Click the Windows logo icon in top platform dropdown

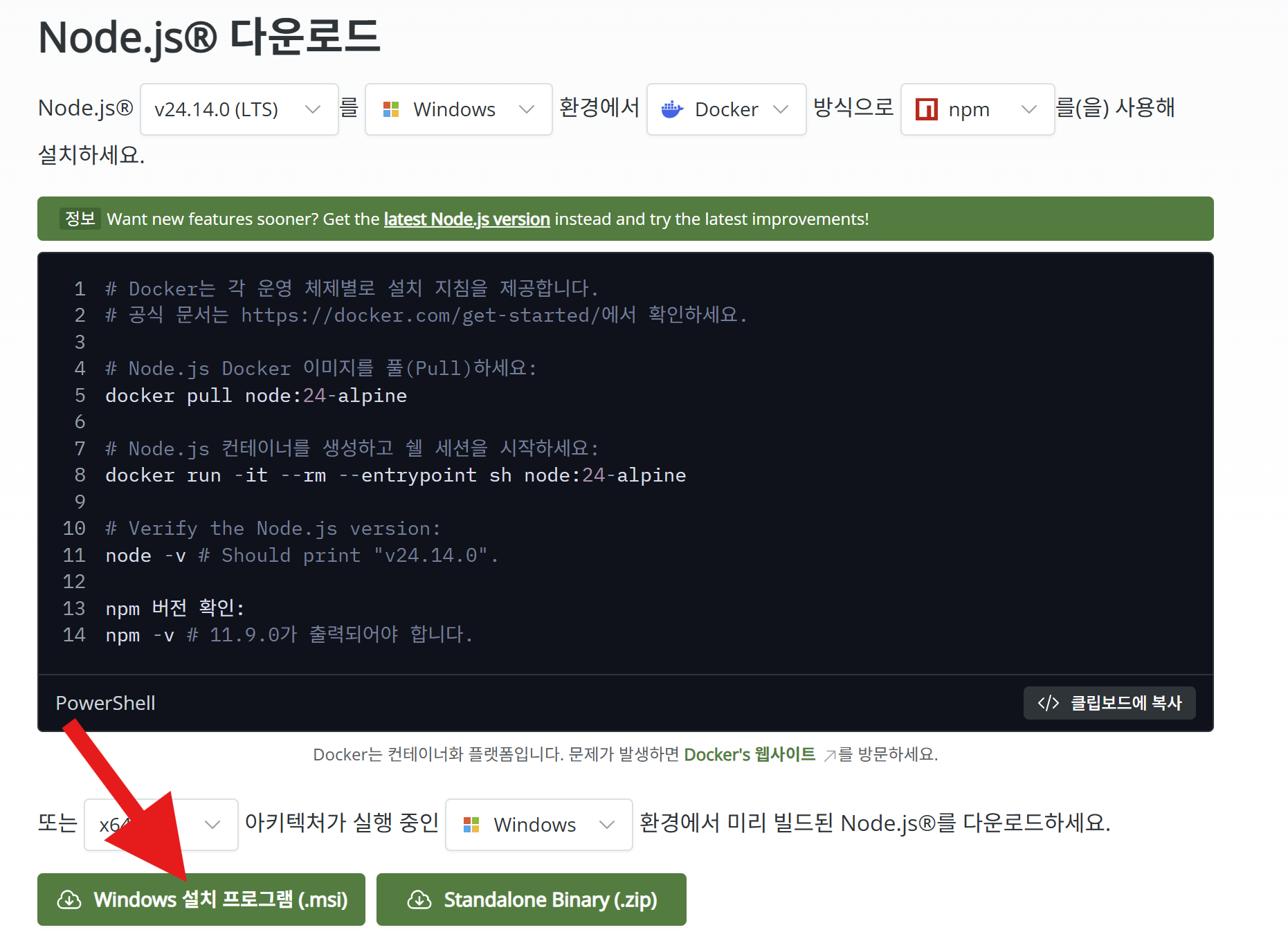(x=391, y=109)
